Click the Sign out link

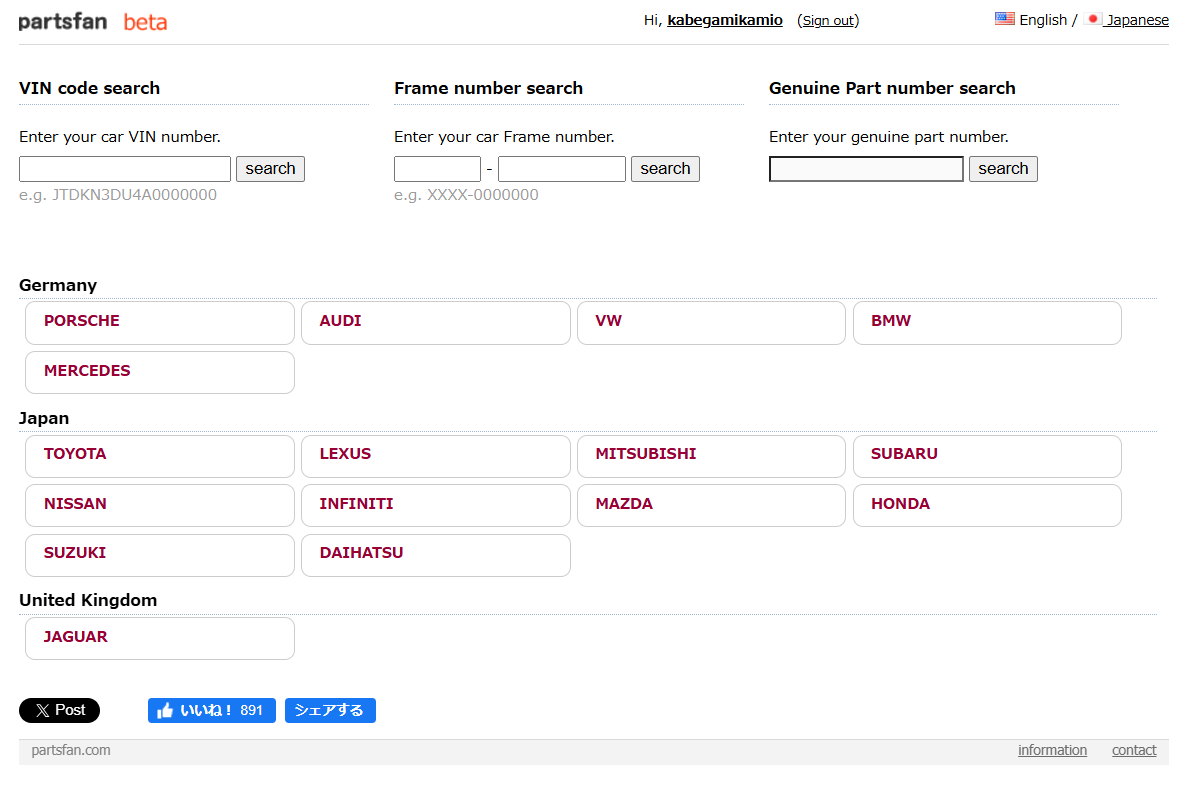(x=828, y=20)
